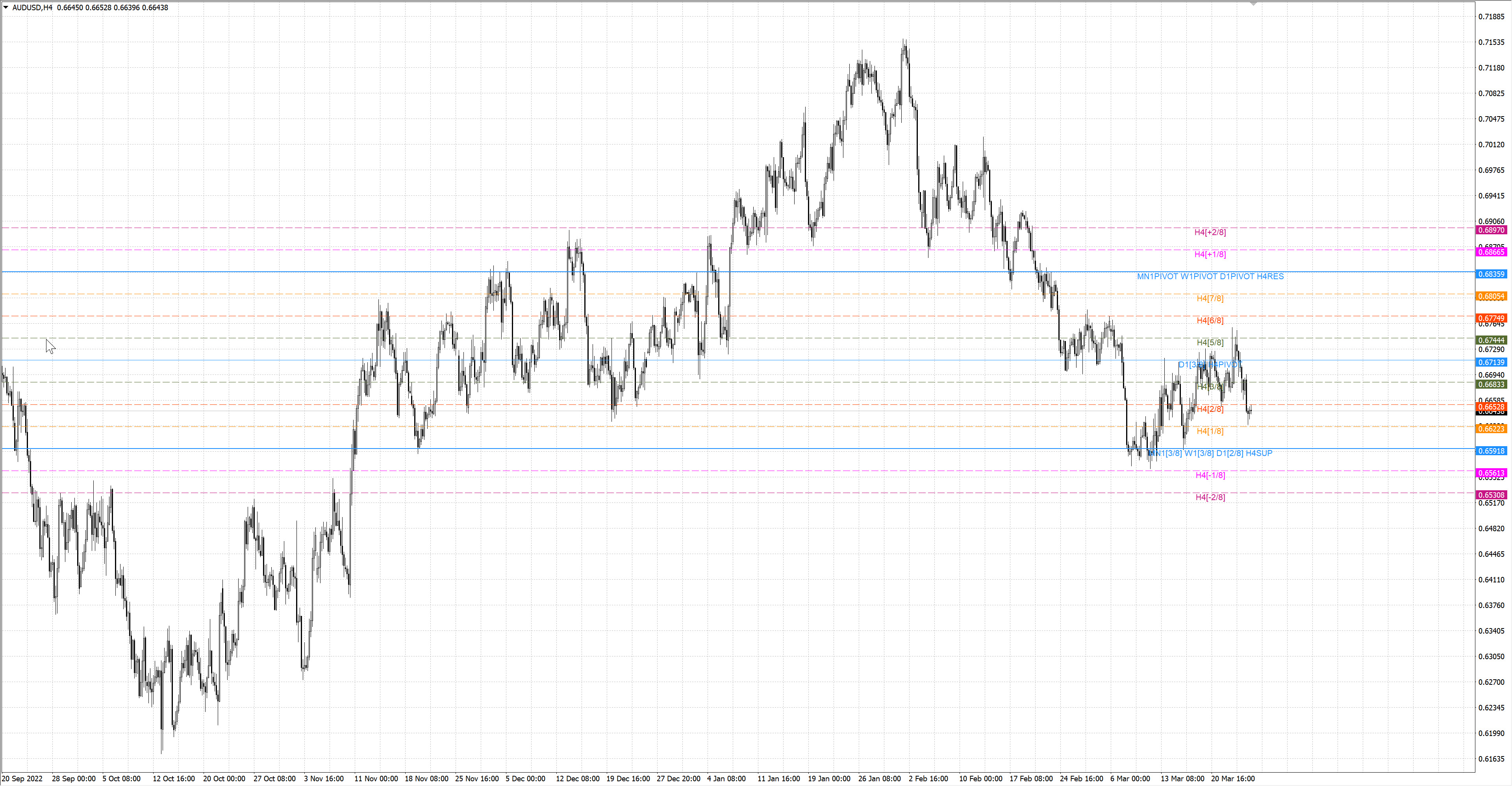The width and height of the screenshot is (1512, 786).
Task: Select the H4[7/8] orange label
Action: 1210,298
